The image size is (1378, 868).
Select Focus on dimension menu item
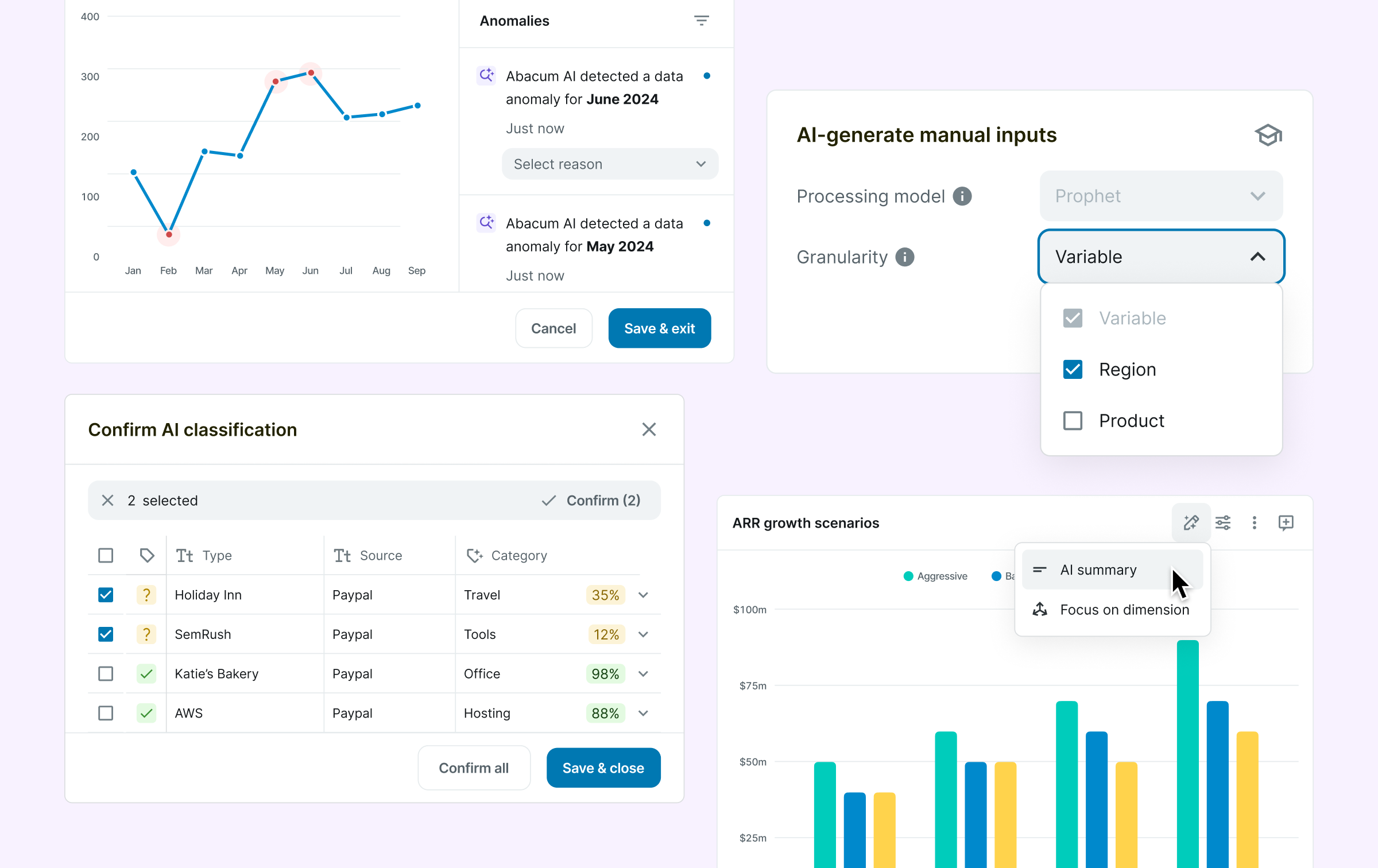point(1124,610)
